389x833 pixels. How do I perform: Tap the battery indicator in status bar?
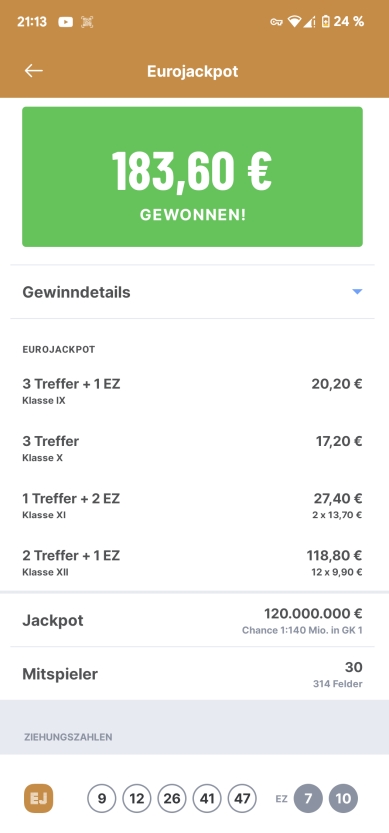click(x=325, y=22)
